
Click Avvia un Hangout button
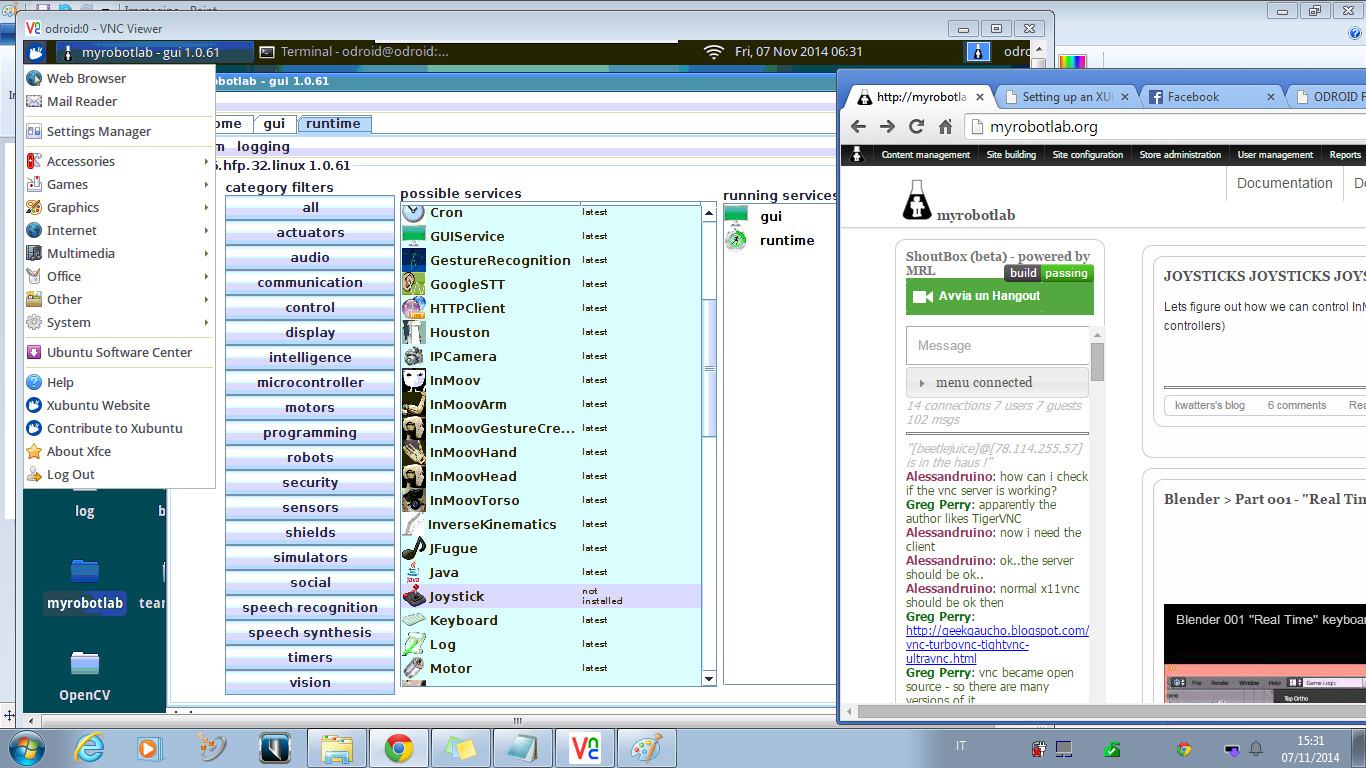(x=1000, y=296)
